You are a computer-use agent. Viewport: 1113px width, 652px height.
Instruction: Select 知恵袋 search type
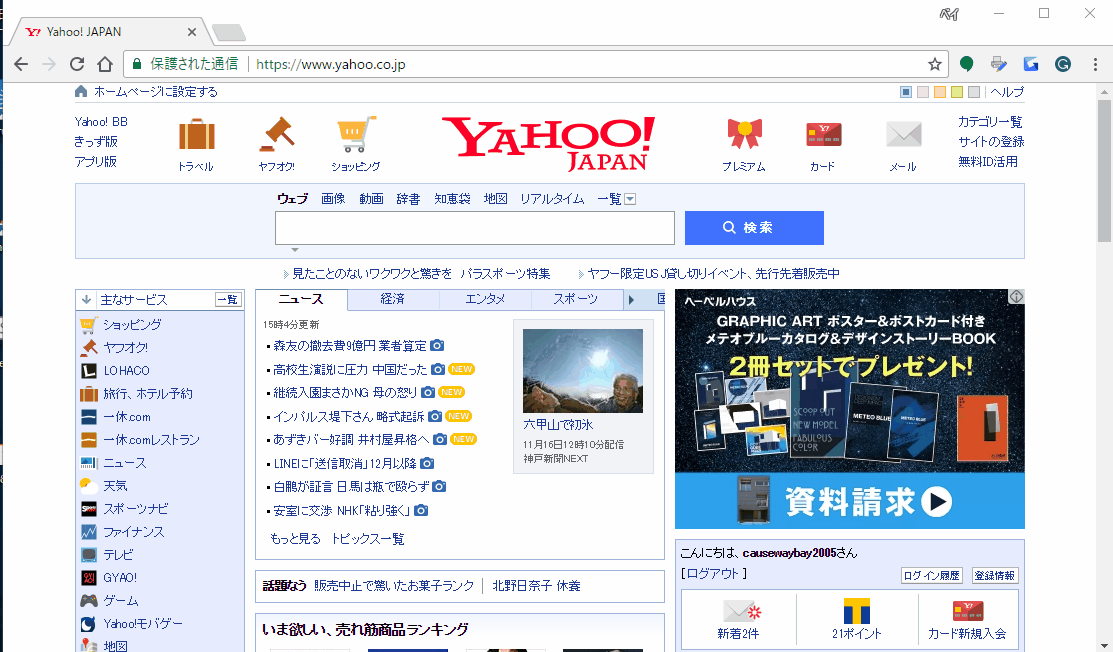coord(452,199)
